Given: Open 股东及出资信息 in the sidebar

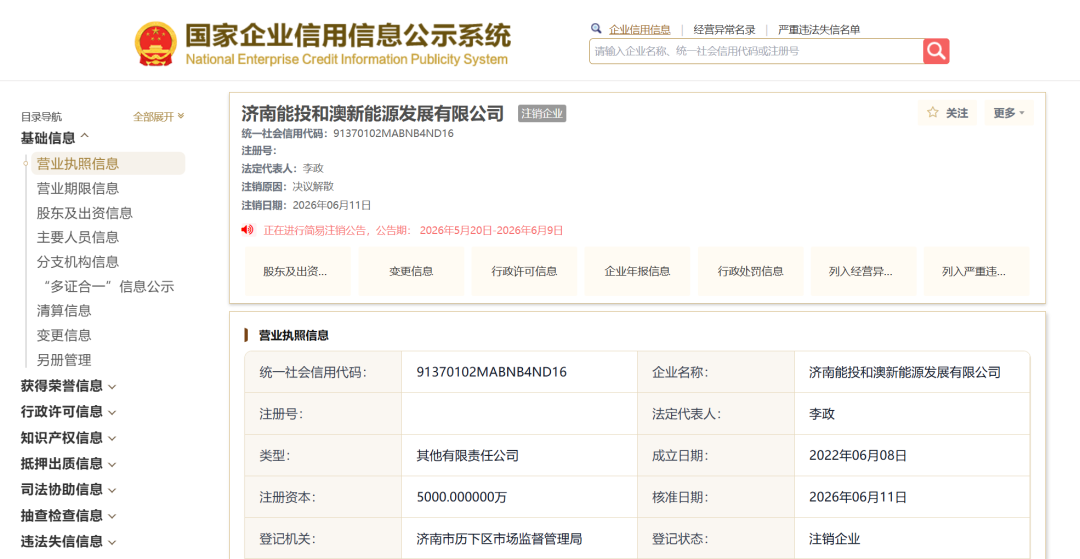Looking at the screenshot, I should pyautogui.click(x=85, y=213).
